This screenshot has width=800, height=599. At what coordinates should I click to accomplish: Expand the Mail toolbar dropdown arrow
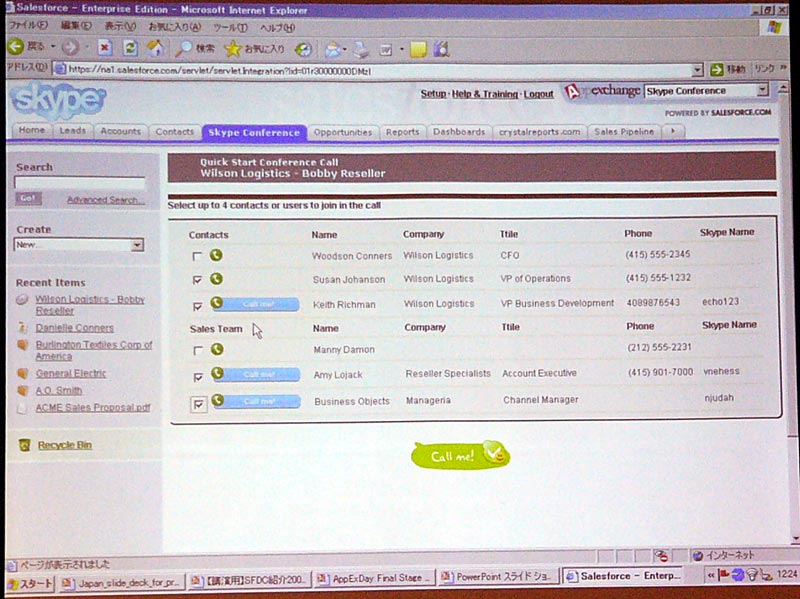coord(345,50)
